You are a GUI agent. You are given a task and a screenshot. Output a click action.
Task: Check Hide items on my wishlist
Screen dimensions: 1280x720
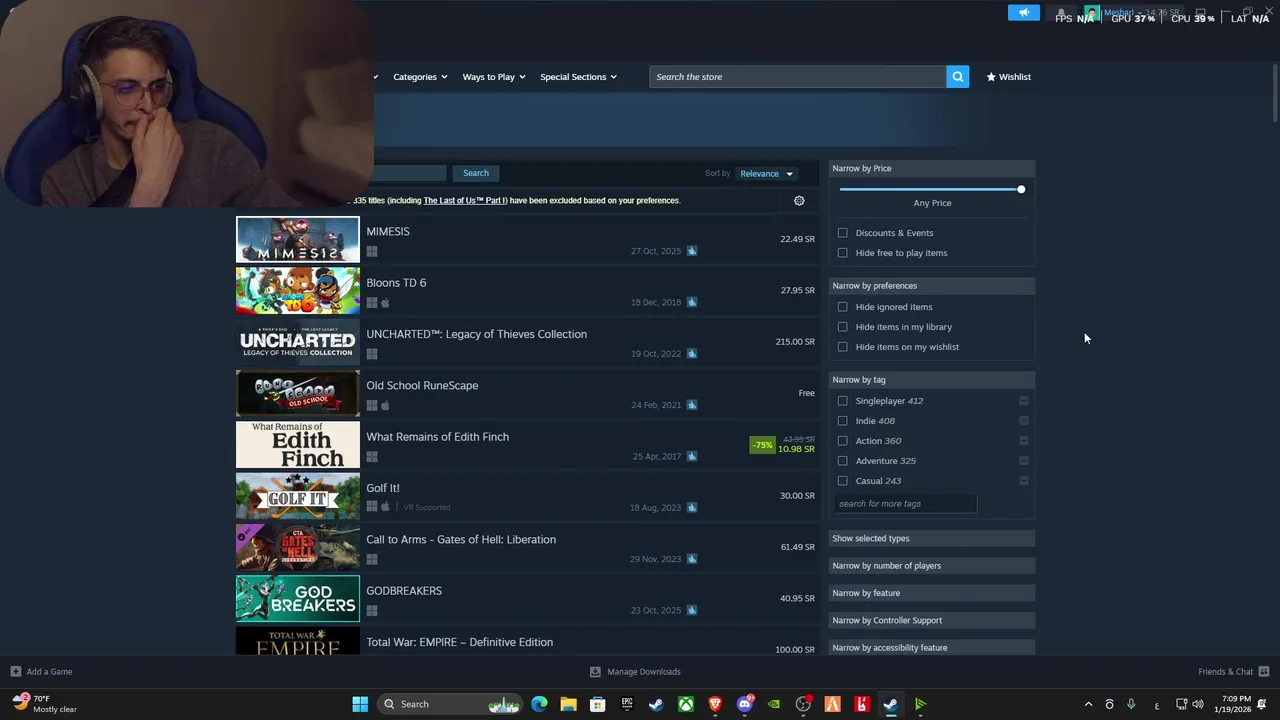pos(842,347)
